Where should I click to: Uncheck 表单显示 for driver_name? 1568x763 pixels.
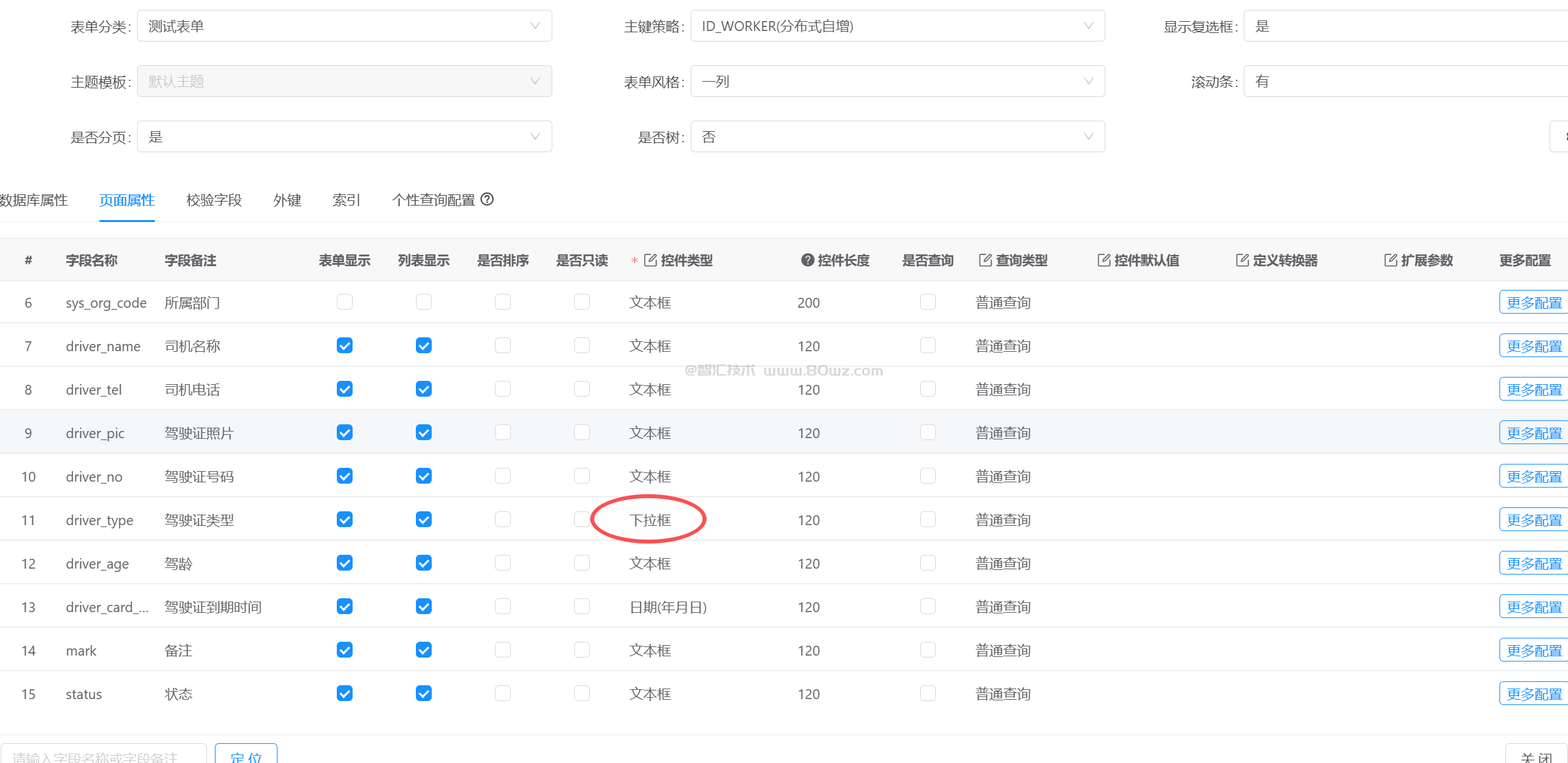coord(345,345)
